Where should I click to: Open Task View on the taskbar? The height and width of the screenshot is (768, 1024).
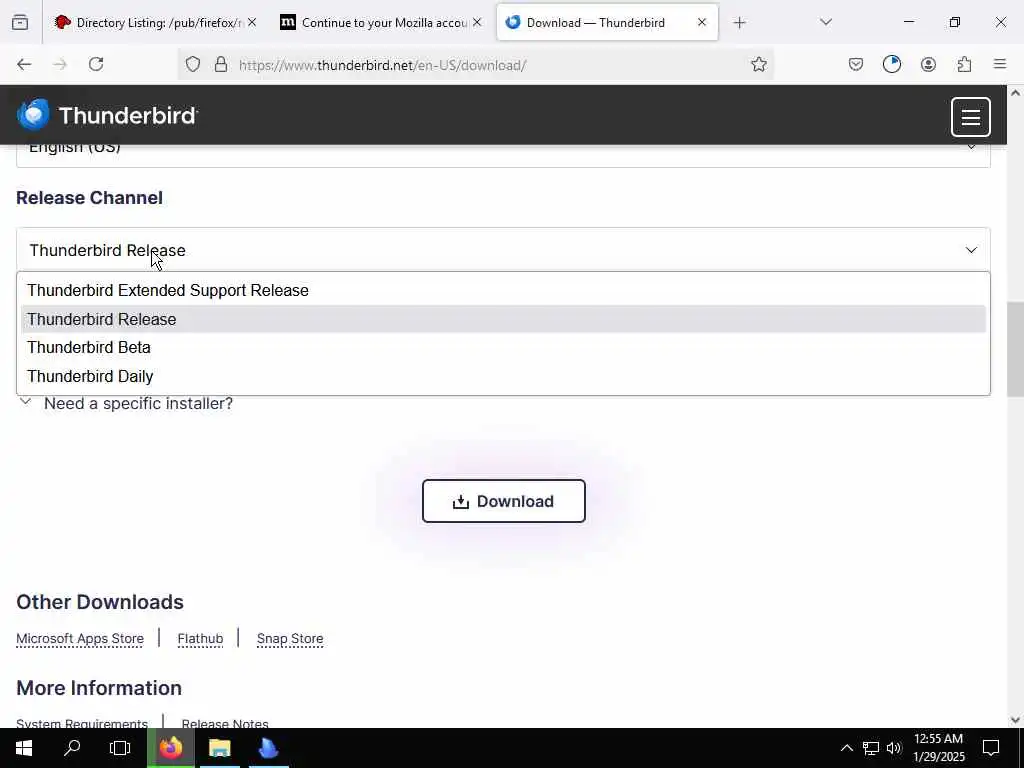pyautogui.click(x=120, y=748)
